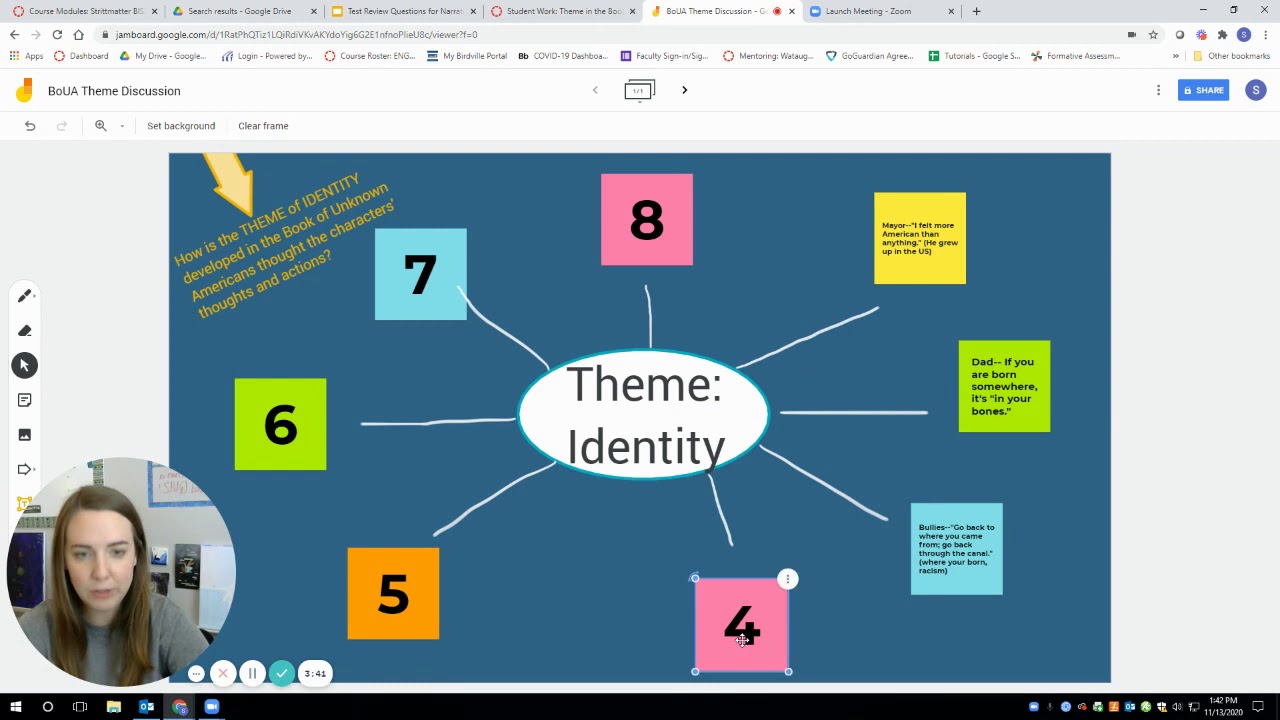Open the Google account avatar
The height and width of the screenshot is (720, 1280).
tap(1256, 90)
